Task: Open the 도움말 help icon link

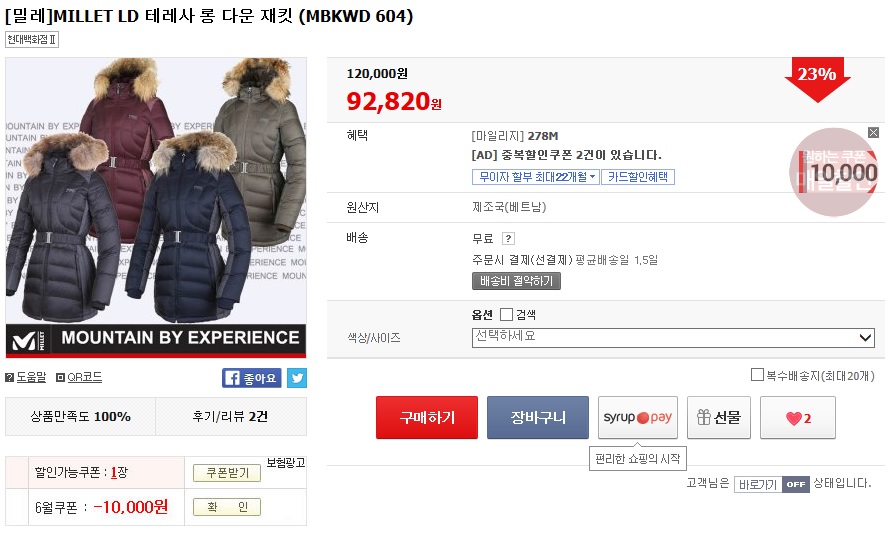Action: [26, 377]
